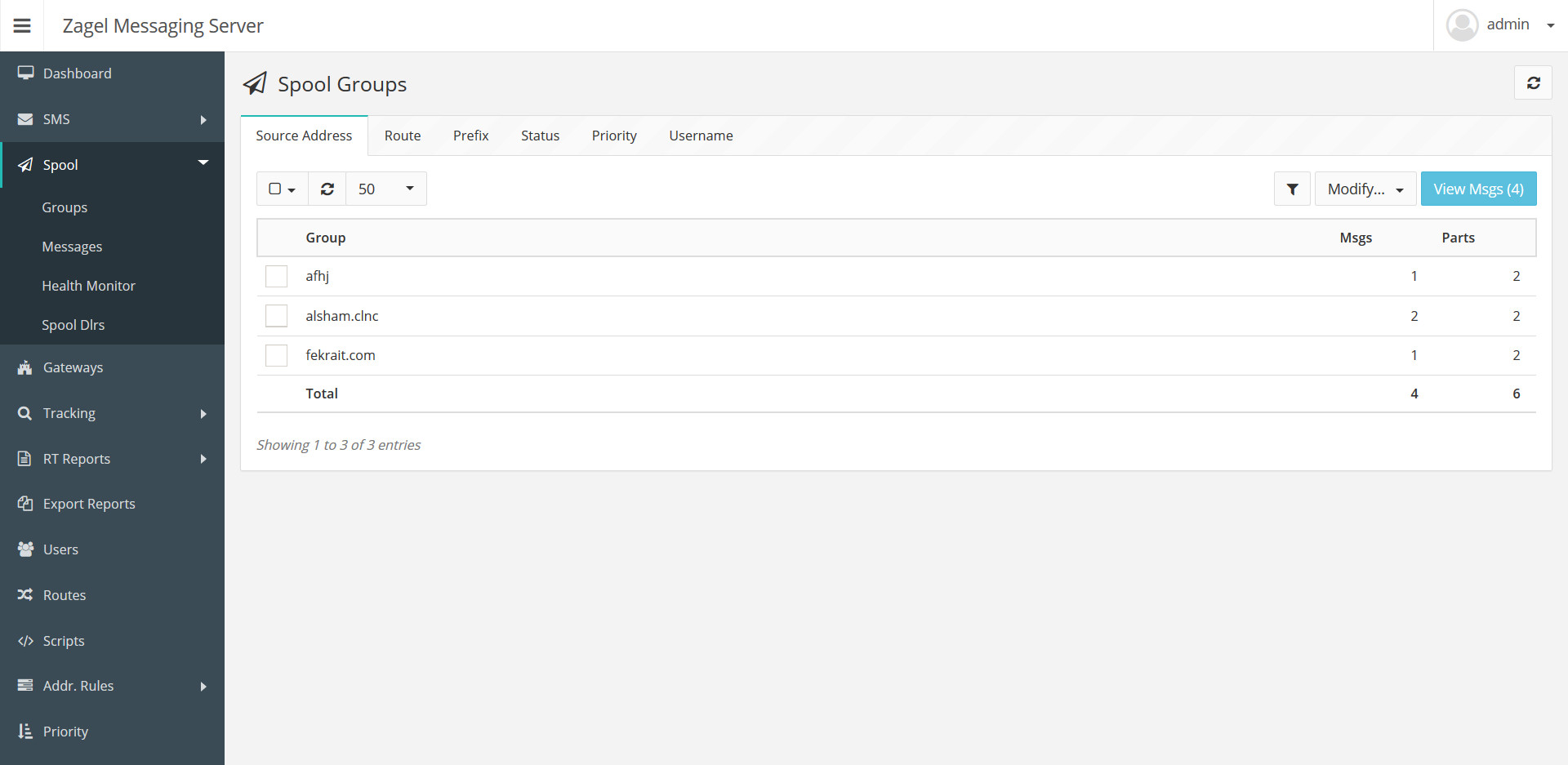Click the Dashboard monitor icon
1568x765 pixels.
25,73
